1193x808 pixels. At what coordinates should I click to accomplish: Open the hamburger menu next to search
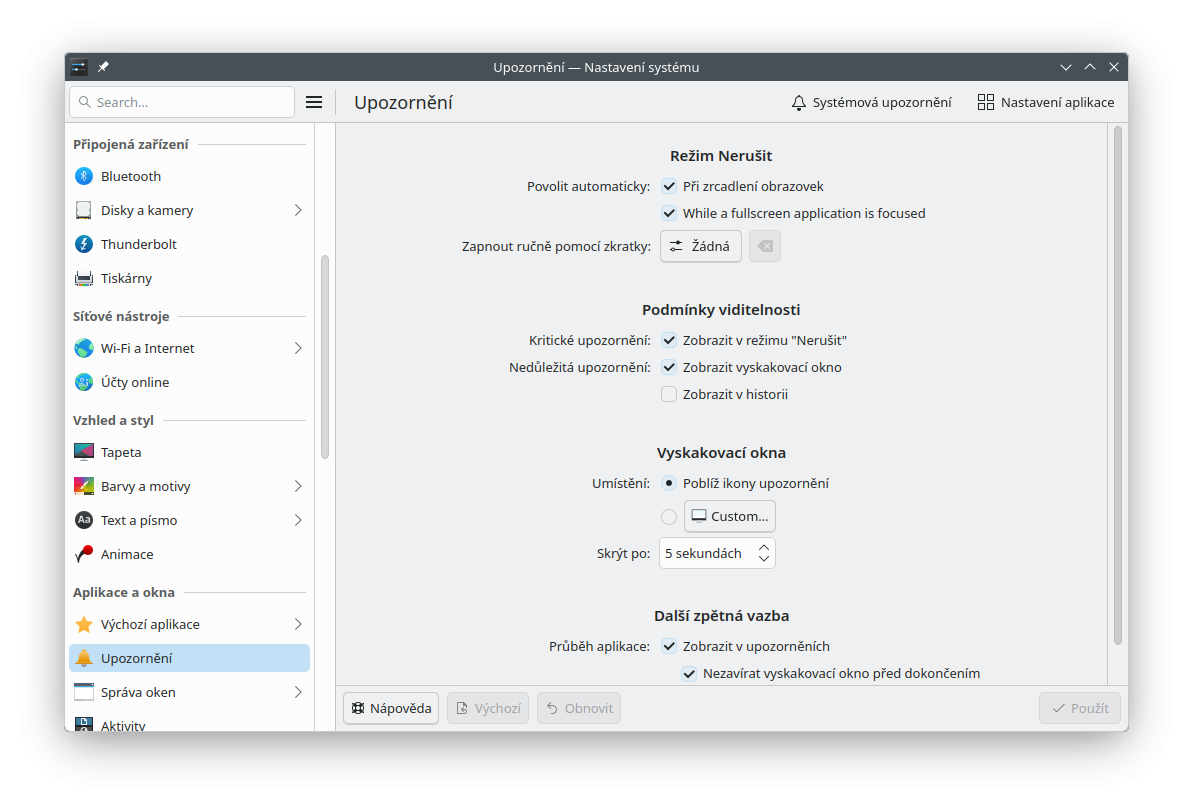[314, 102]
